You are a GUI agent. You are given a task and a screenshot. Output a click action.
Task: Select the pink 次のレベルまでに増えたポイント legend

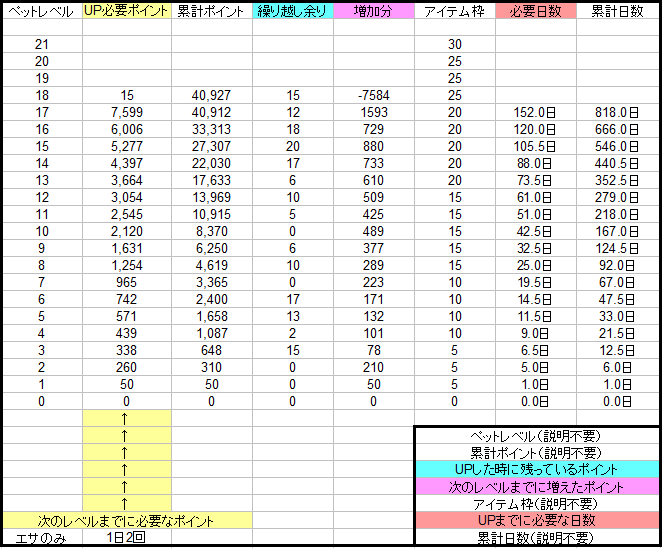pos(536,486)
